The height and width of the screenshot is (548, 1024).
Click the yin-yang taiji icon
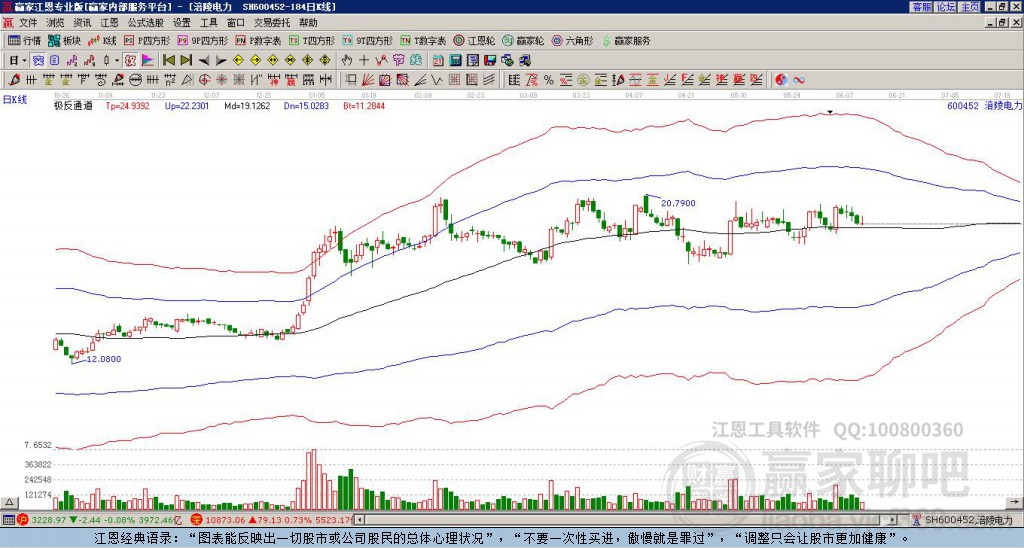click(x=781, y=80)
